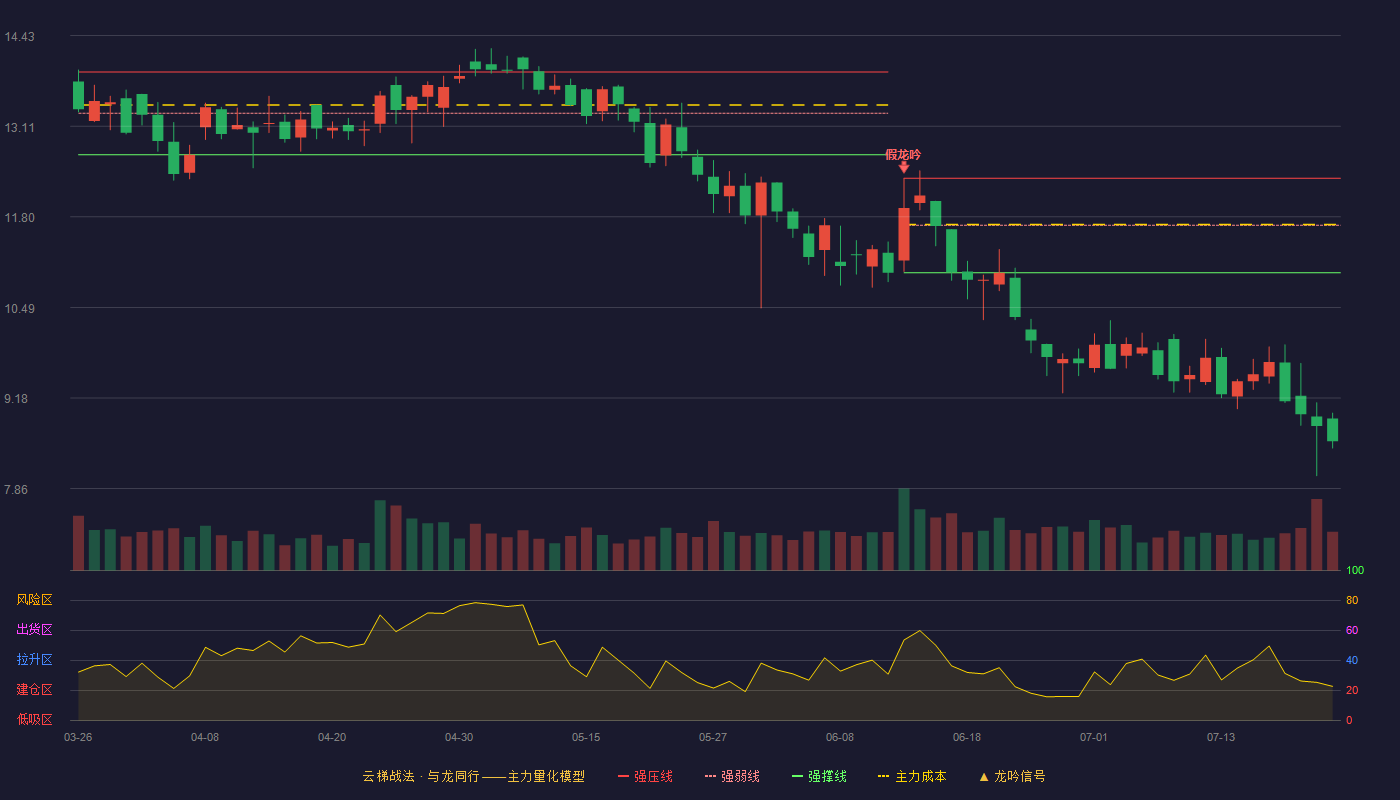Click the tallest green volume bar

click(x=904, y=529)
